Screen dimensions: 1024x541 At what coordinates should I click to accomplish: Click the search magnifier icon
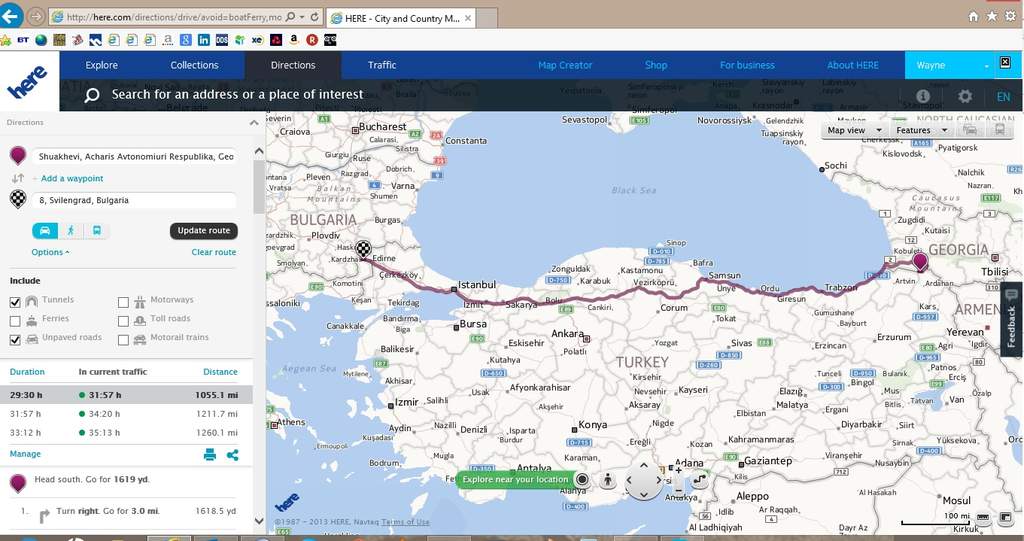[x=92, y=95]
